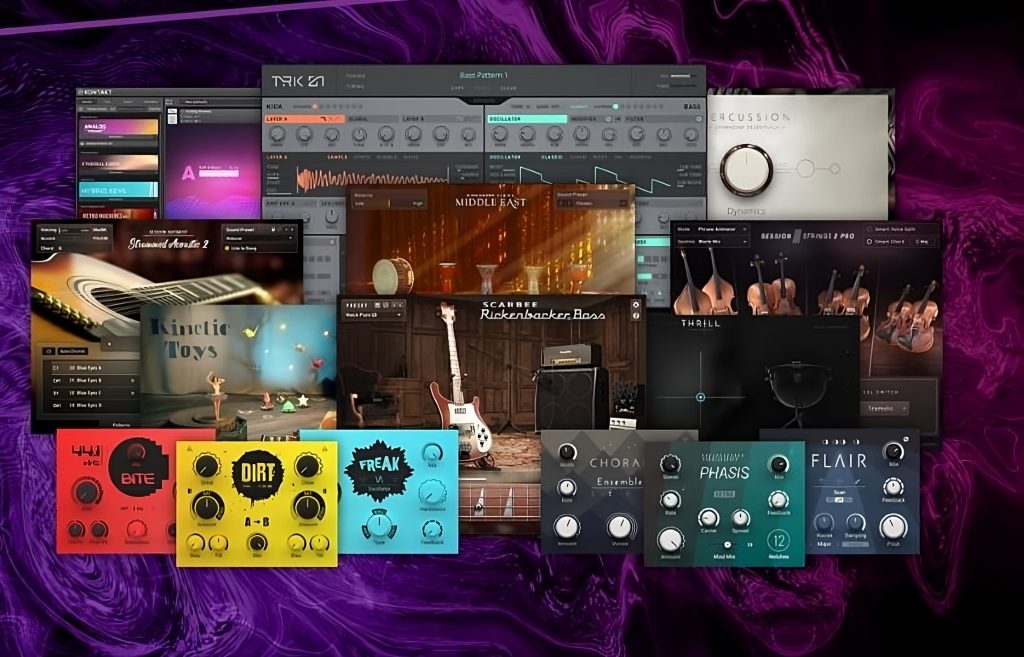
Task: Select the frame drum in Middle East
Action: click(392, 276)
